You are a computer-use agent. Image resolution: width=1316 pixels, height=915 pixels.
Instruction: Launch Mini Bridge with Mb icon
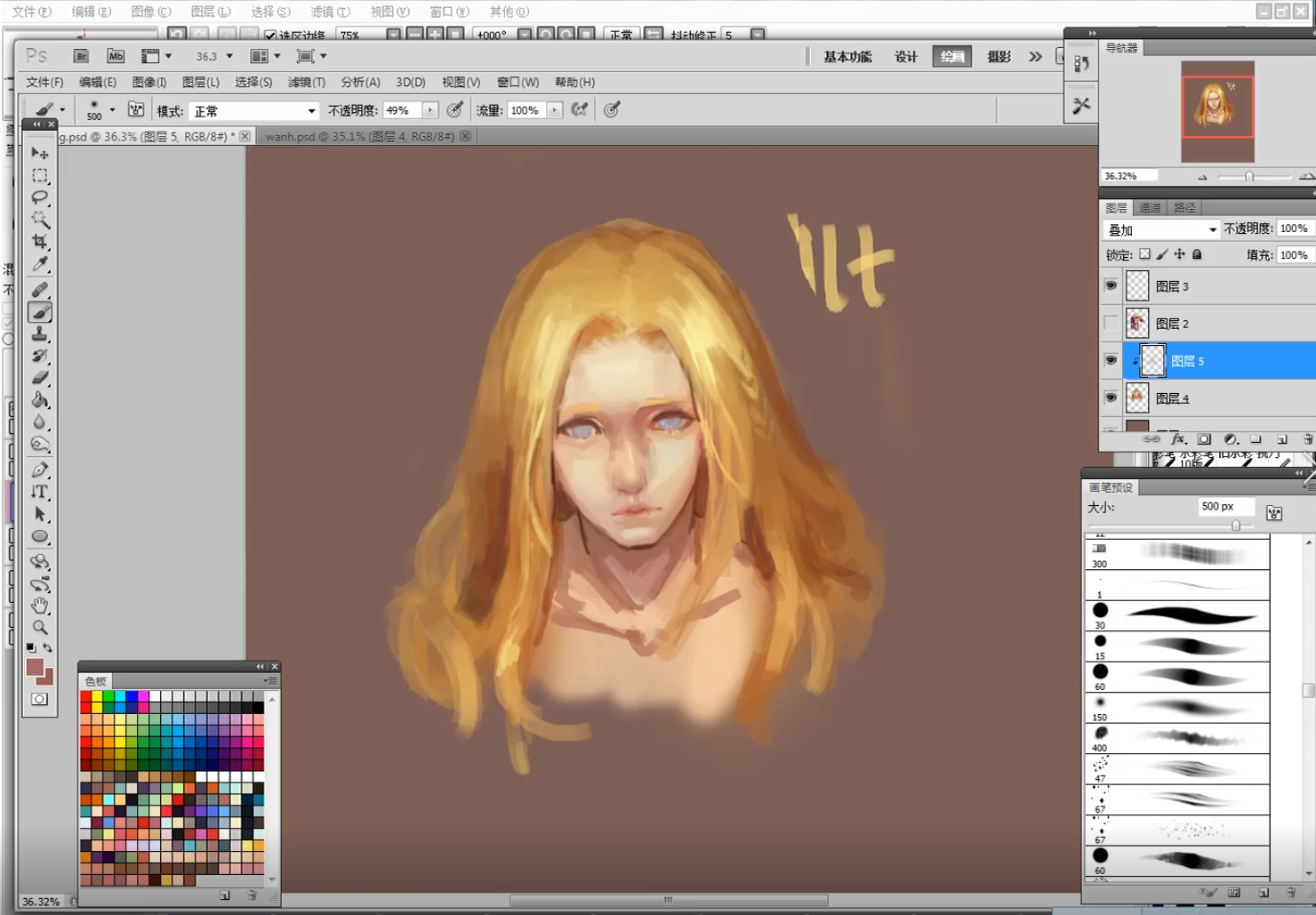pyautogui.click(x=116, y=56)
